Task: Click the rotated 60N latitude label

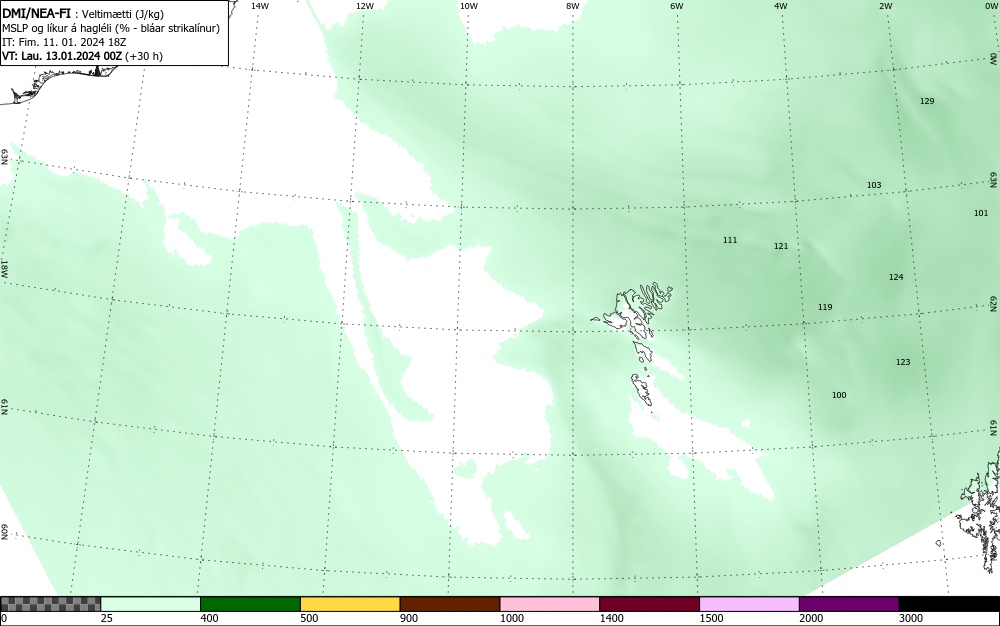Action: pos(4,533)
